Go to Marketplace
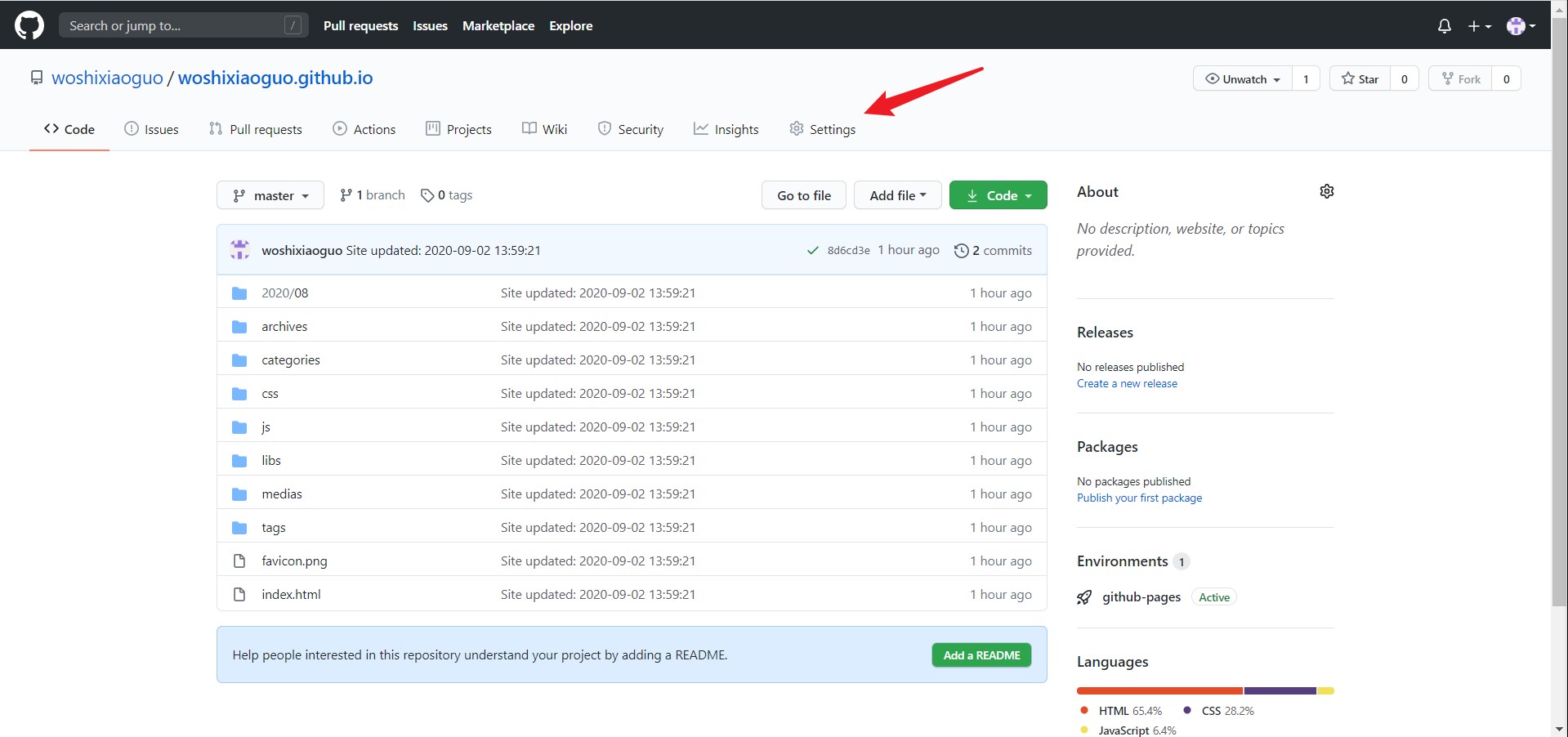This screenshot has height=737, width=1568. 498,26
